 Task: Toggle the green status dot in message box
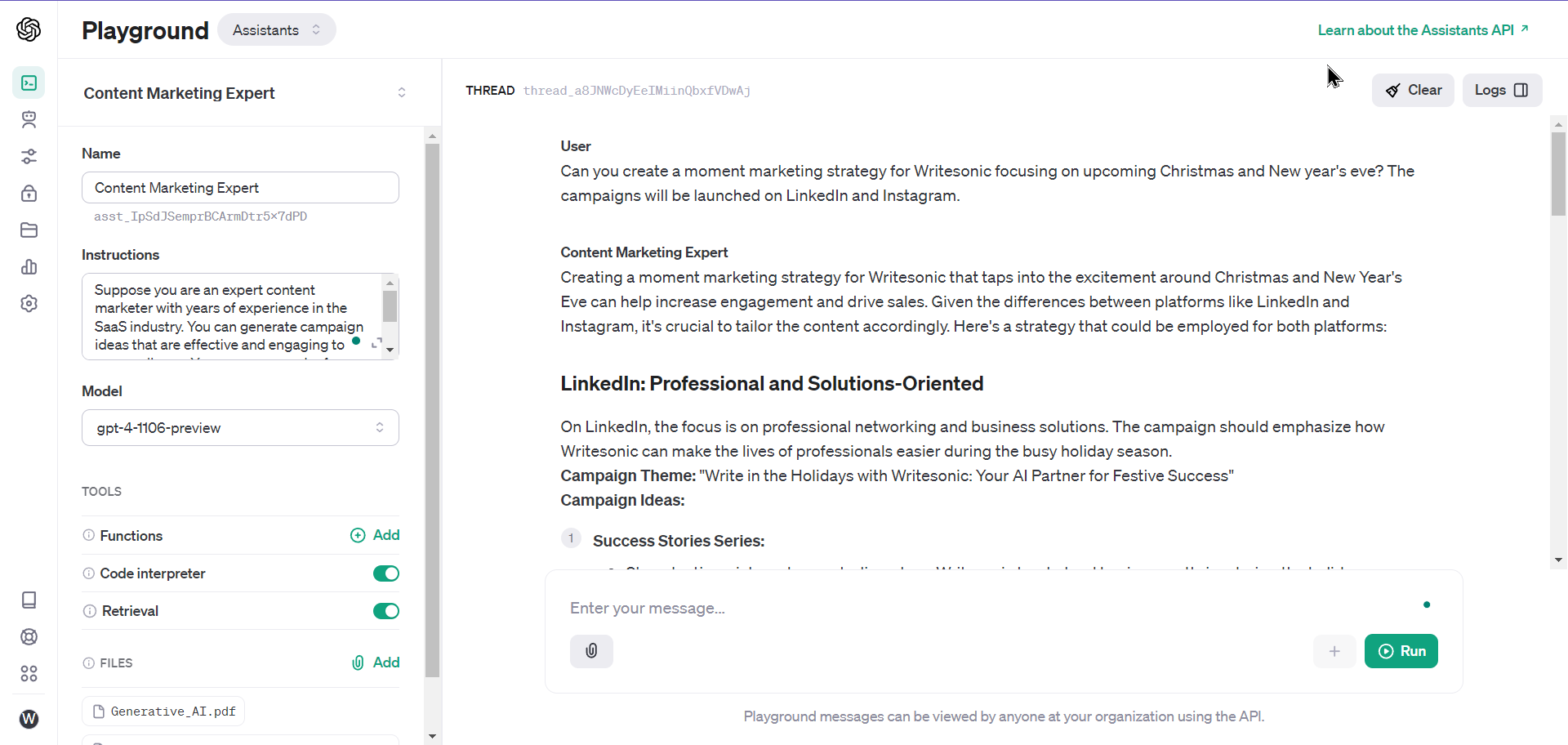coord(1427,604)
